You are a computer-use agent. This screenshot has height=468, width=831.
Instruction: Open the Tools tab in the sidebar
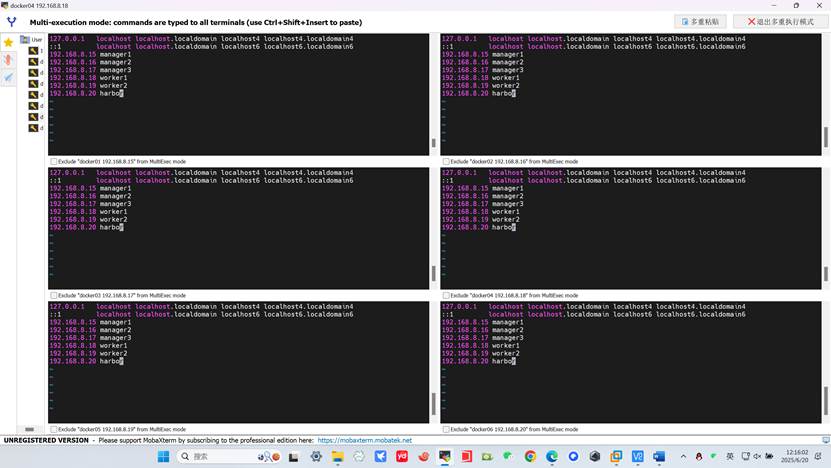tap(8, 60)
